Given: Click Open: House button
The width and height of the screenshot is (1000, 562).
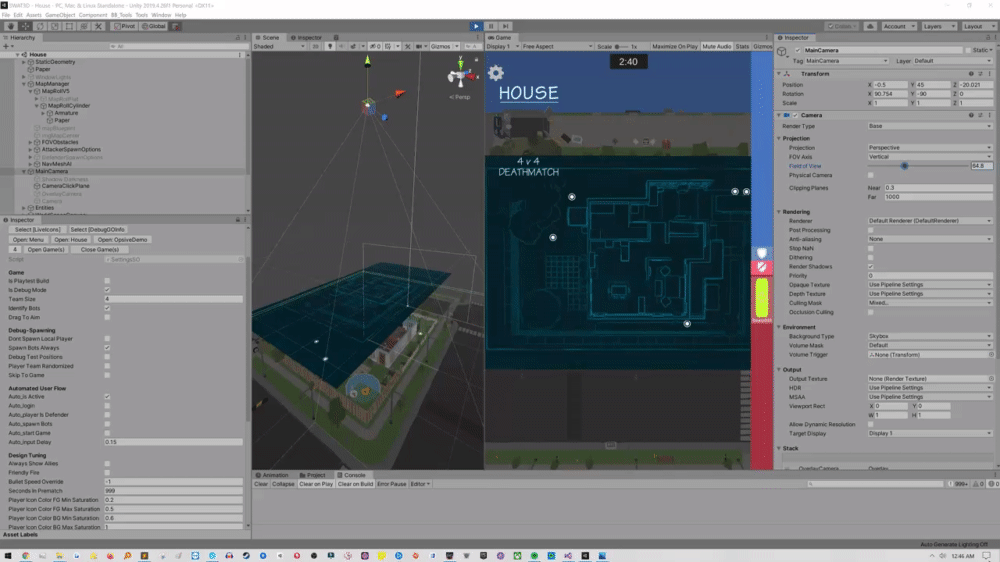Looking at the screenshot, I should click(70, 240).
